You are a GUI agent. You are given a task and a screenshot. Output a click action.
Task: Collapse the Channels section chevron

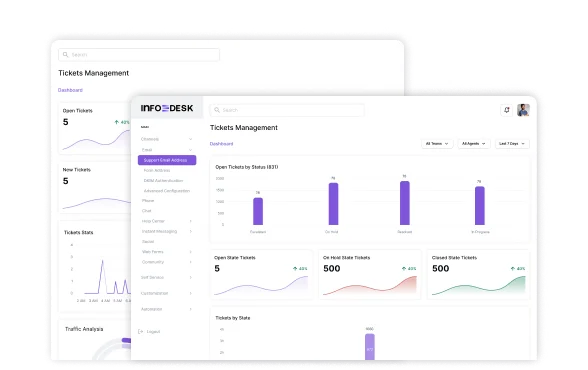point(190,139)
